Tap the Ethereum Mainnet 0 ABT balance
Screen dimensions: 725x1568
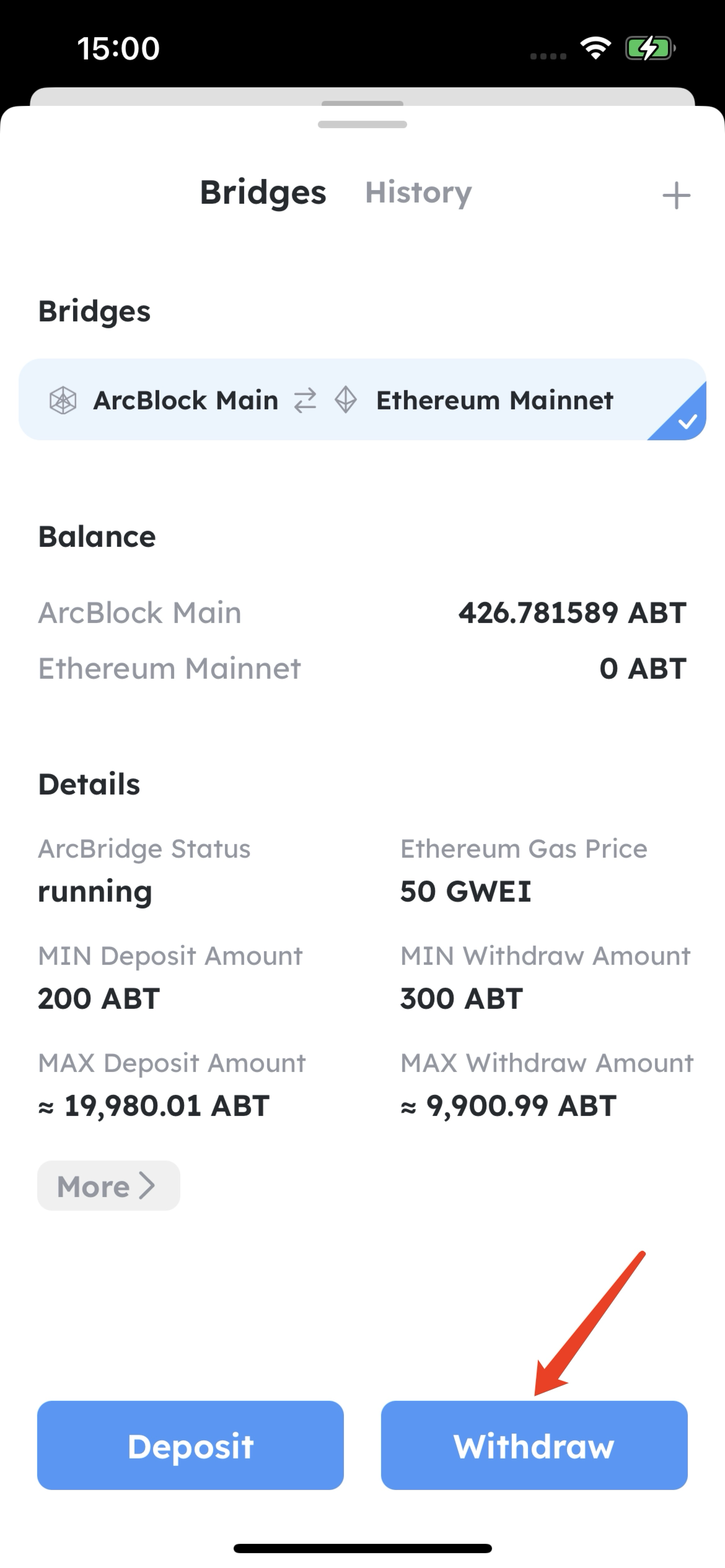pos(643,669)
